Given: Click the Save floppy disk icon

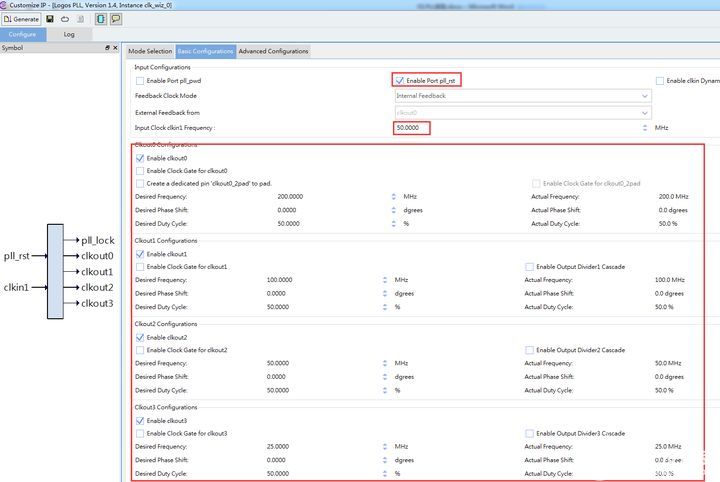Looking at the screenshot, I should pos(50,19).
